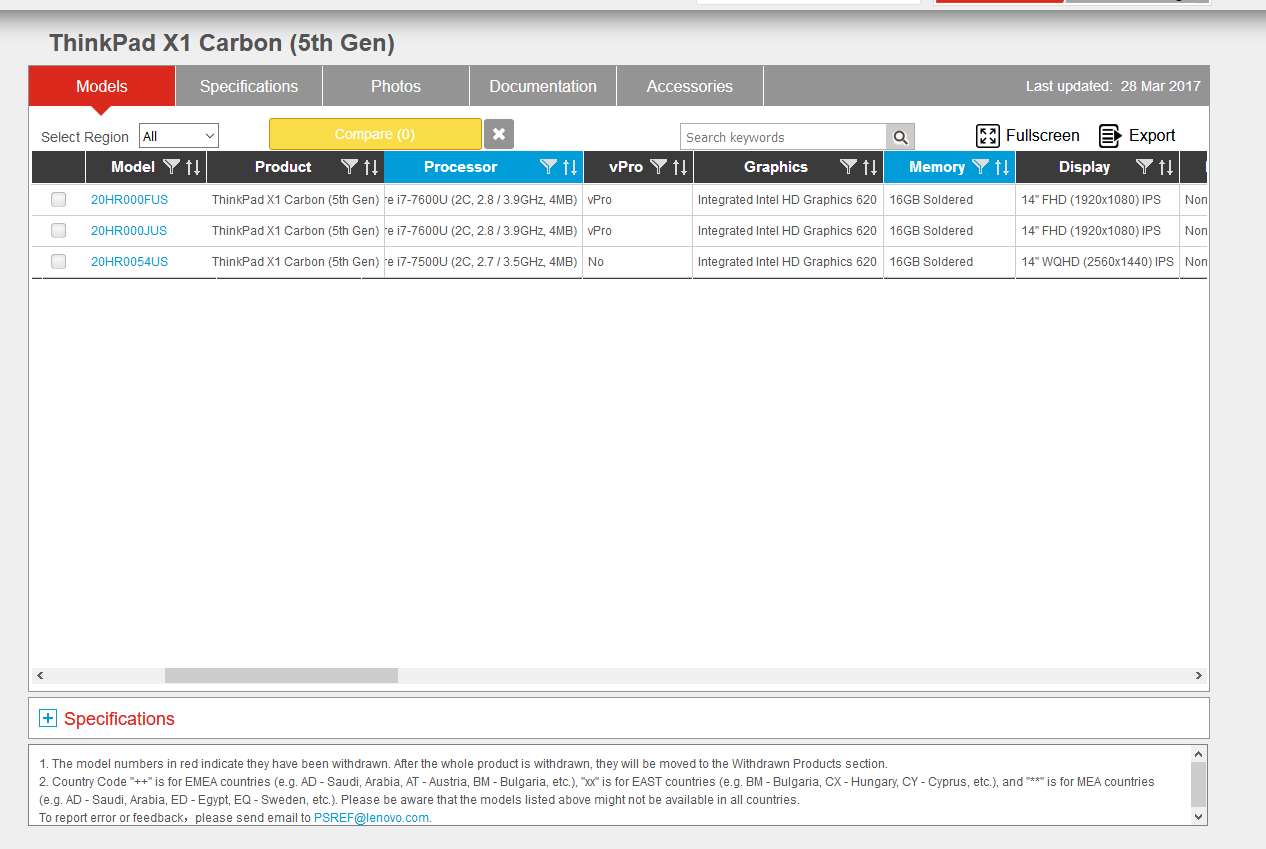
Task: Click the horizontal table scrollbar thumb
Action: click(x=281, y=676)
